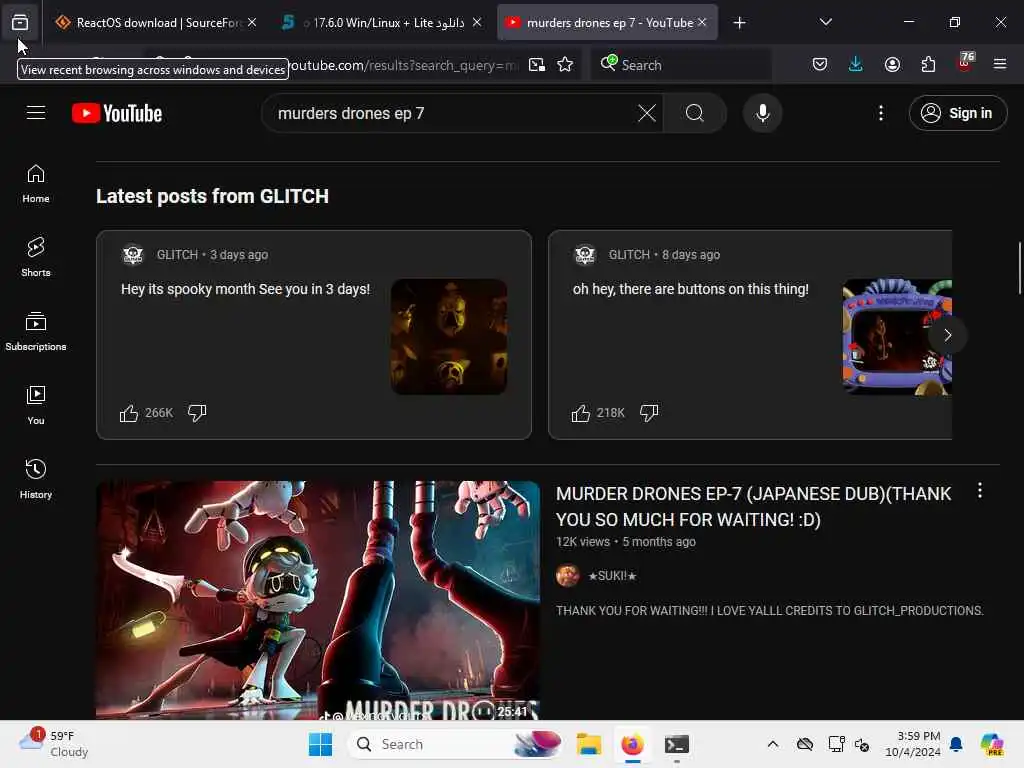Click the page vertical scrollbar
Viewport: 1024px width, 768px height.
click(1019, 268)
